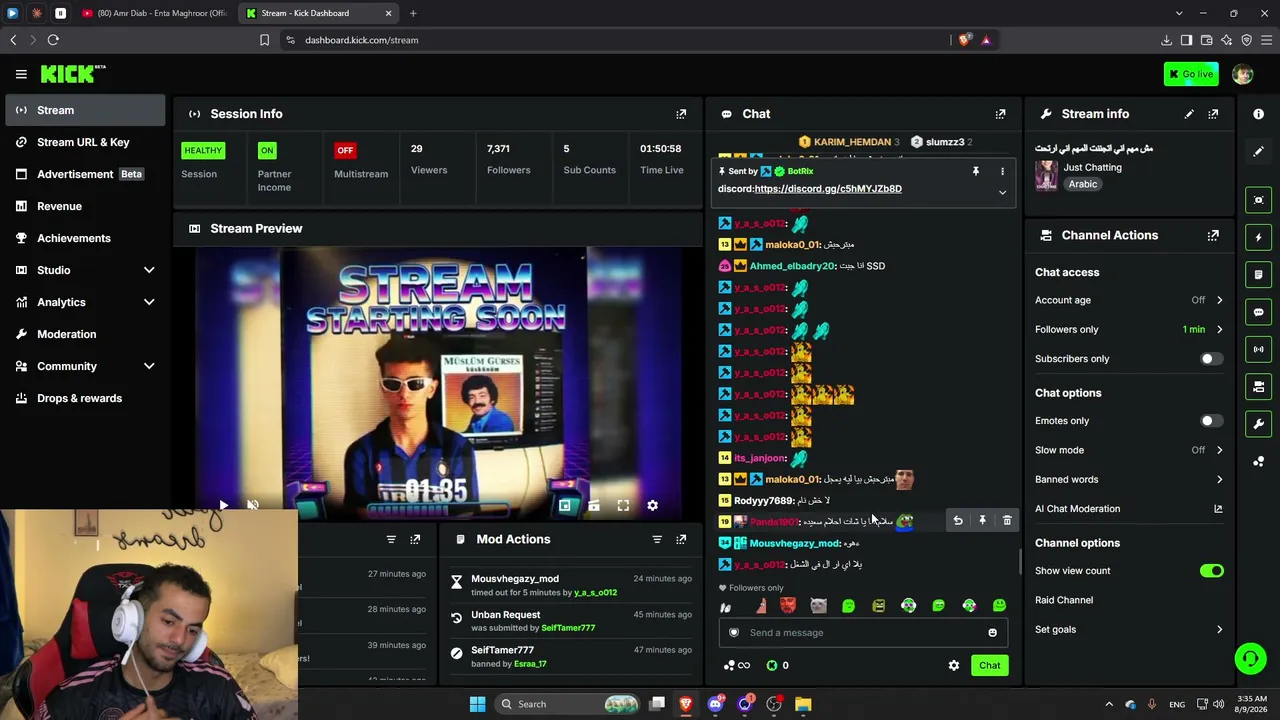Edit stream info with pencil icon in header

[1189, 114]
